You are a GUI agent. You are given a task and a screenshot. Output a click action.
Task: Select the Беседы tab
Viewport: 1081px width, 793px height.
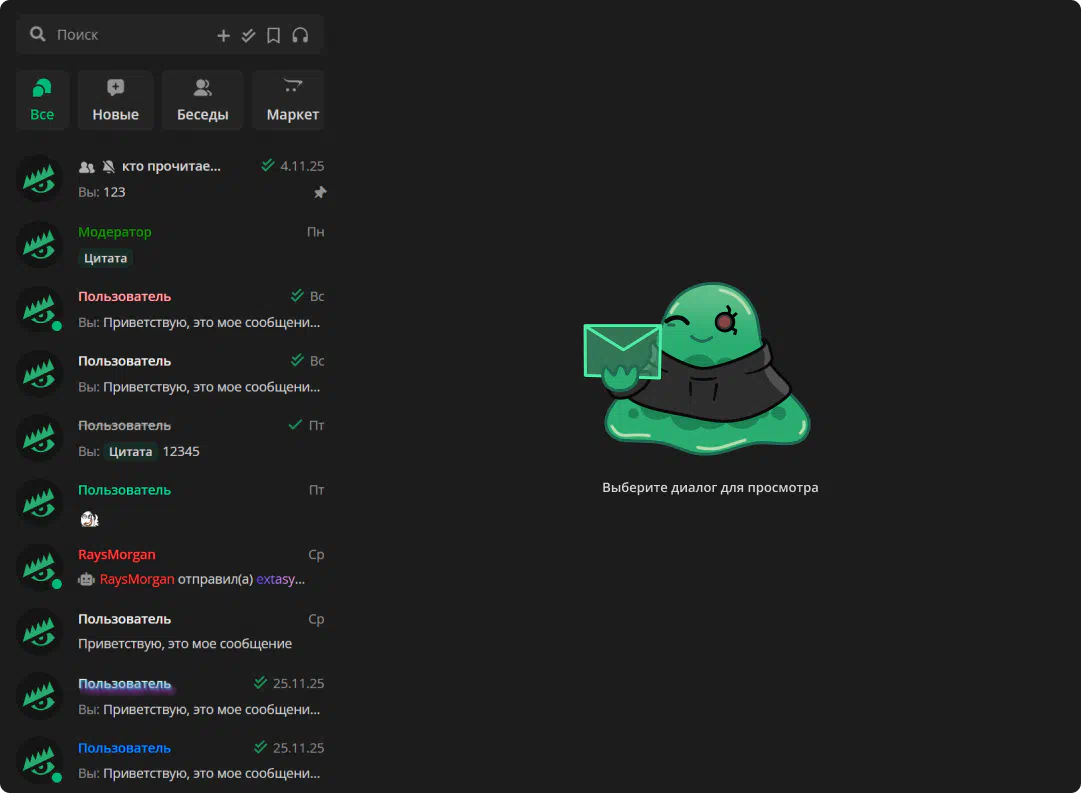click(203, 100)
